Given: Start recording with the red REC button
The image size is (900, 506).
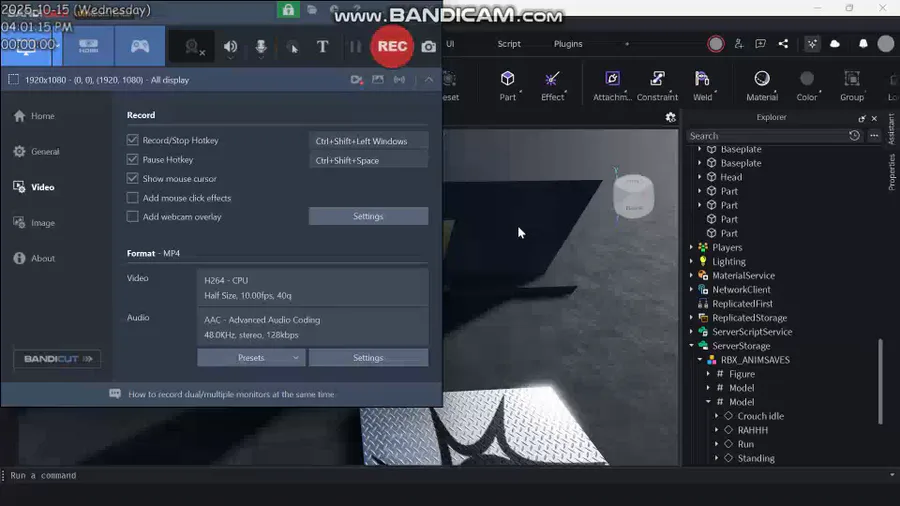Looking at the screenshot, I should click(392, 46).
